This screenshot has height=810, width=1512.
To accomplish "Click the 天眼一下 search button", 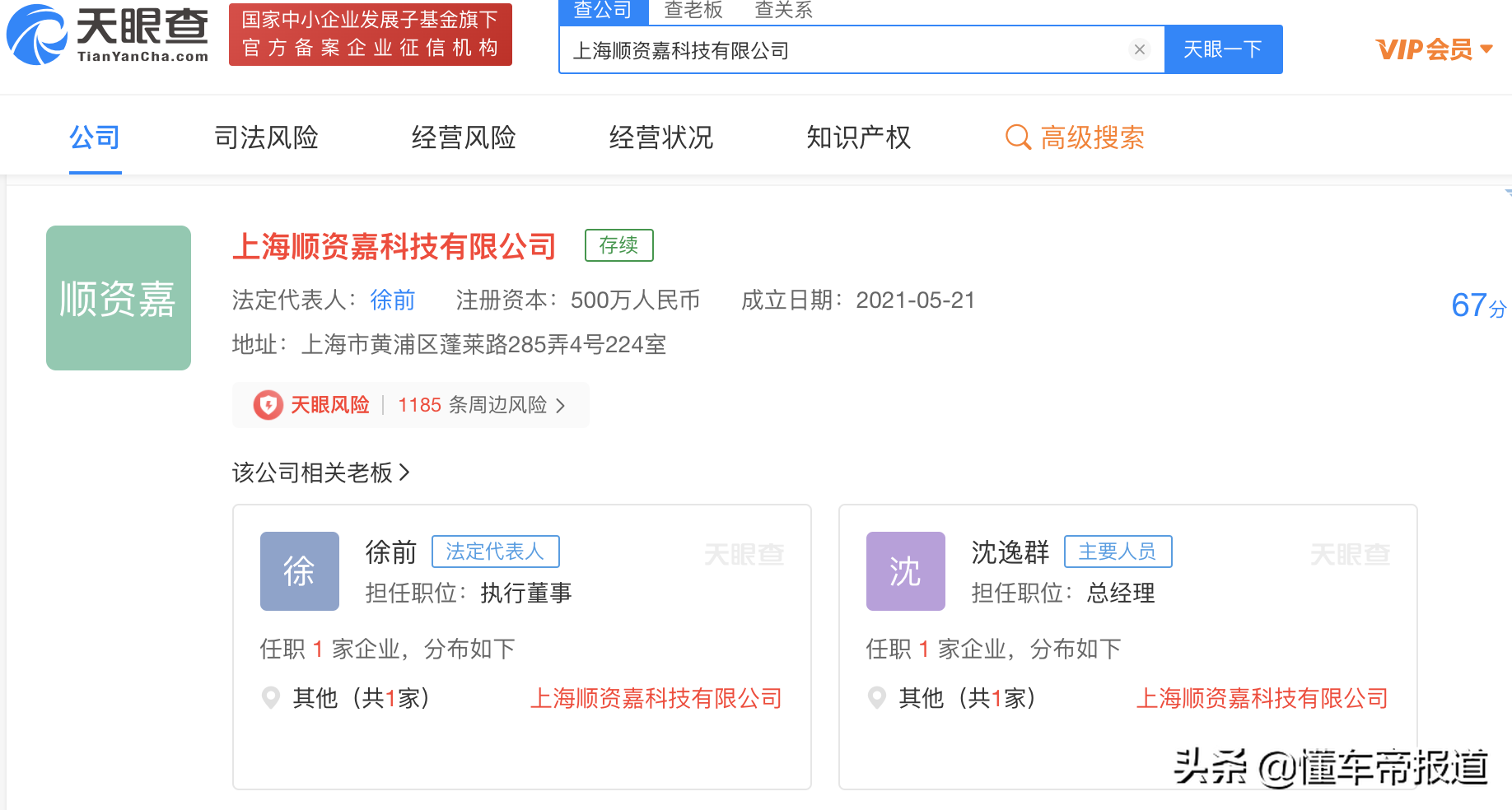I will point(1223,49).
